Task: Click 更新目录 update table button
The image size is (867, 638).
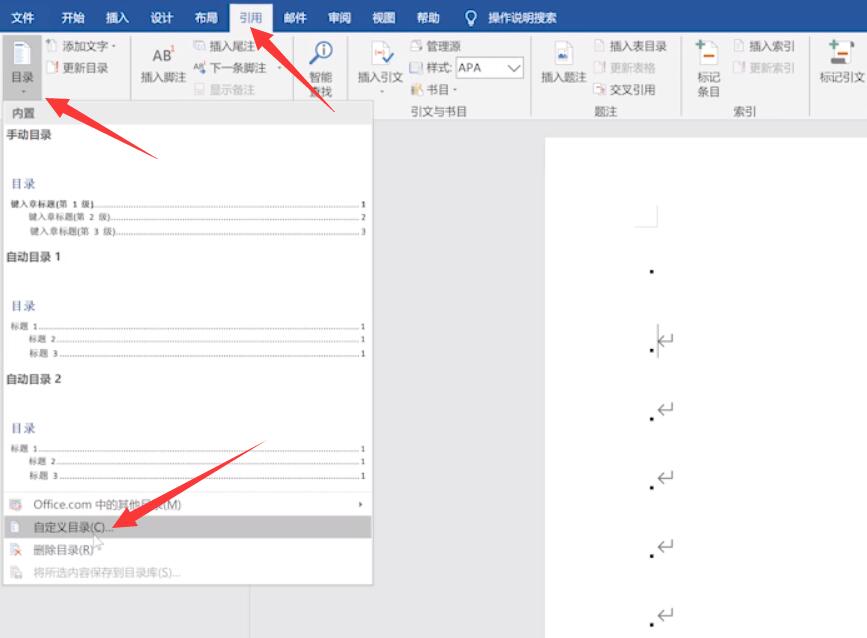Action: [78, 67]
